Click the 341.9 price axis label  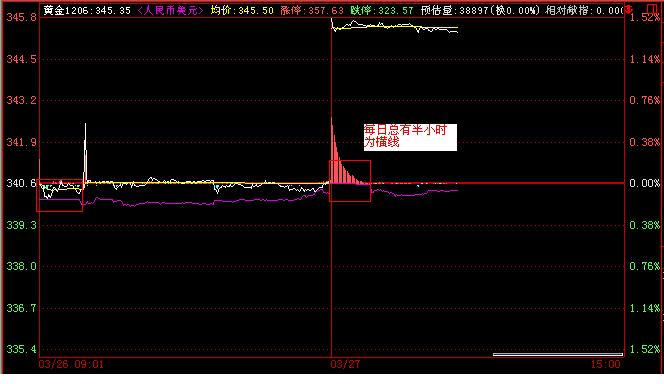[21, 142]
